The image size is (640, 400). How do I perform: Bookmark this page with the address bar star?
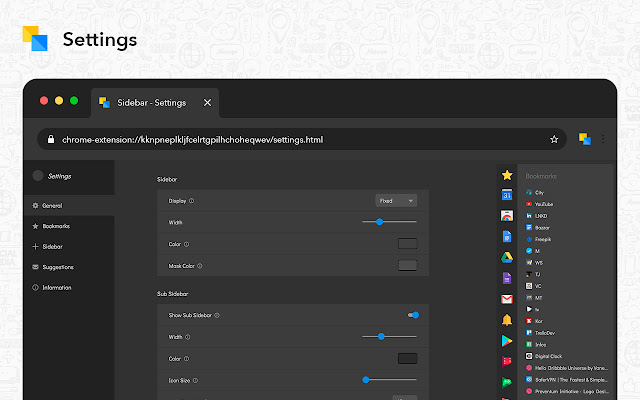554,139
